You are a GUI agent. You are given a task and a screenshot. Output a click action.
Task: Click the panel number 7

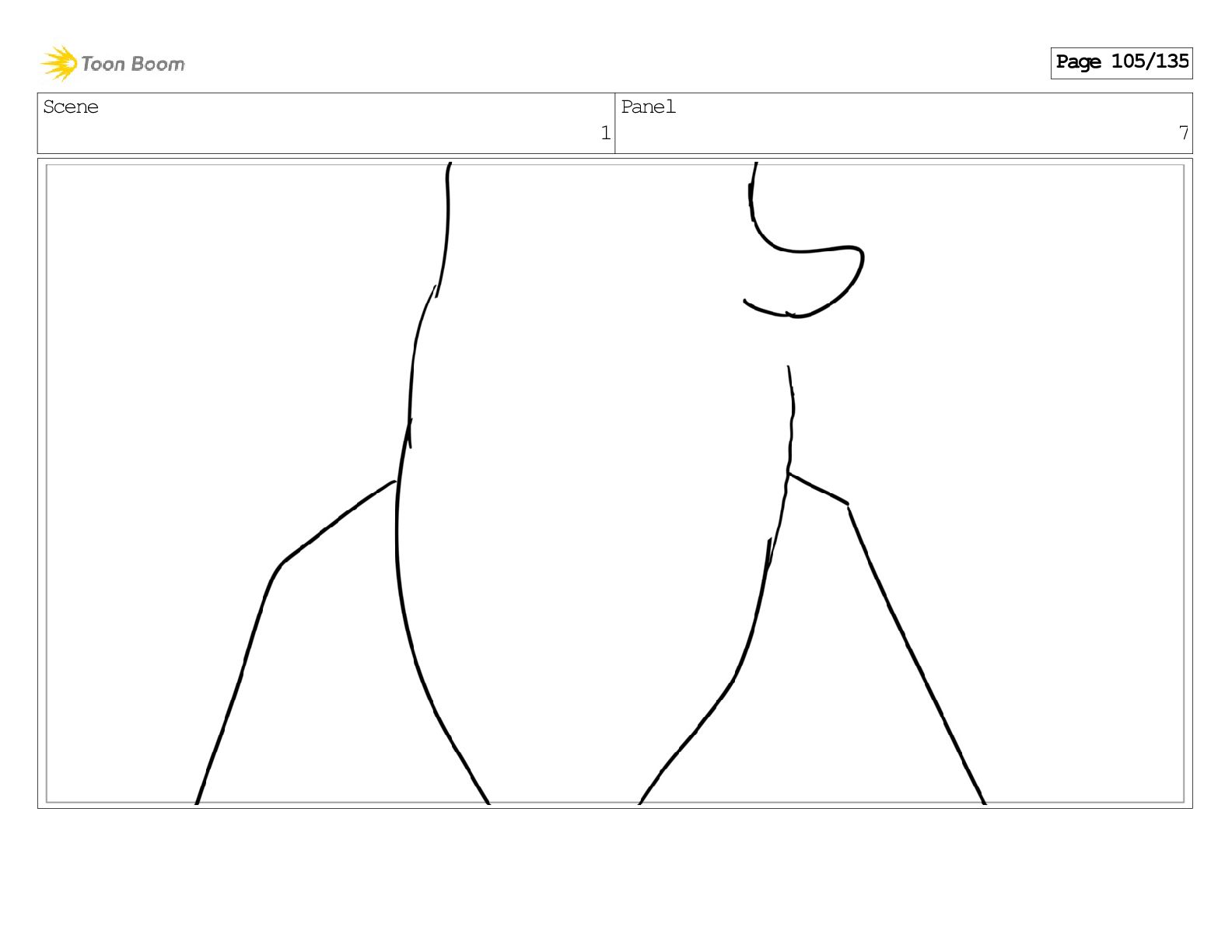click(x=1183, y=134)
